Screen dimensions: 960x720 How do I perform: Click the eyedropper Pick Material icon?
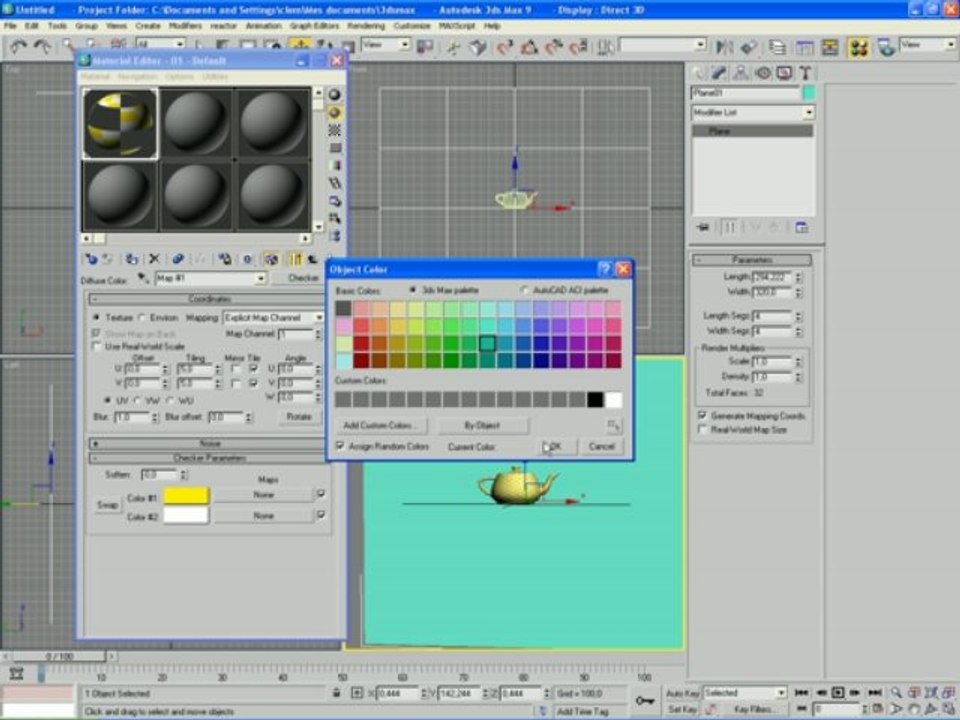click(x=143, y=279)
